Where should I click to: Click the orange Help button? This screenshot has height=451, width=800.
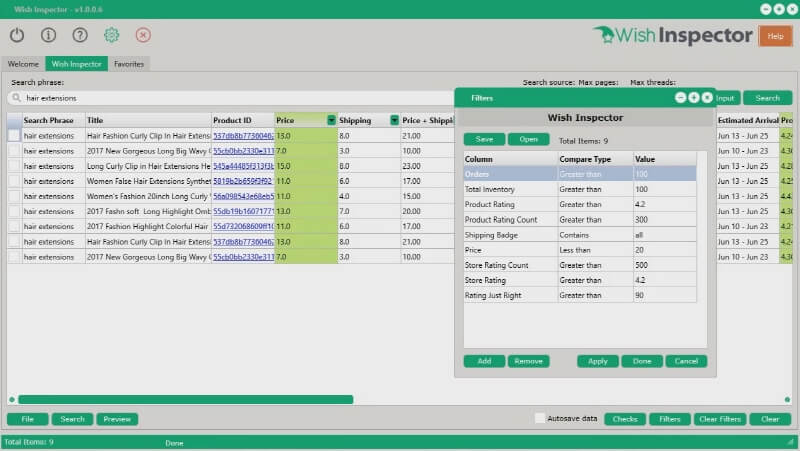pos(775,36)
